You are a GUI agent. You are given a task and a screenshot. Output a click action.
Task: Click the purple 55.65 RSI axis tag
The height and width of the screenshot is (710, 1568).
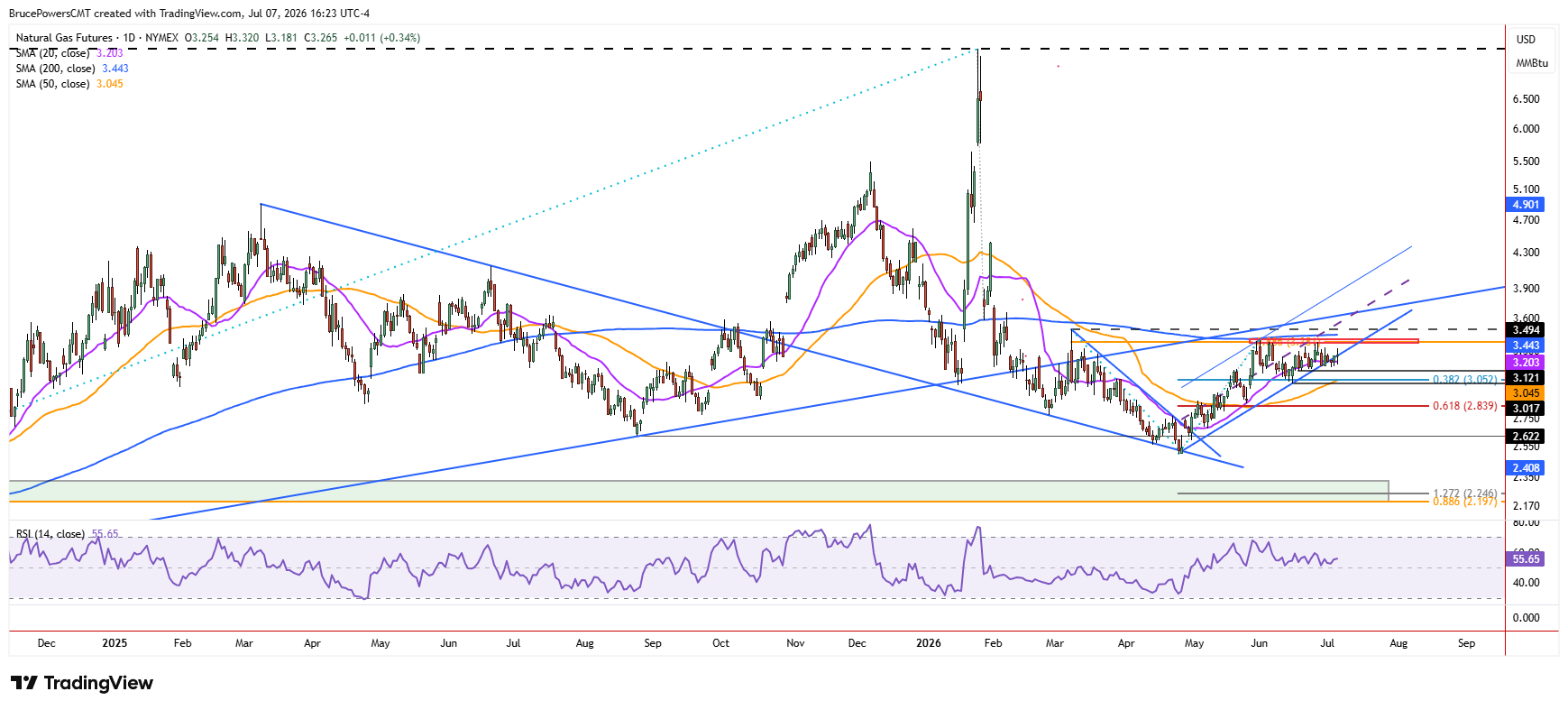pyautogui.click(x=1526, y=559)
